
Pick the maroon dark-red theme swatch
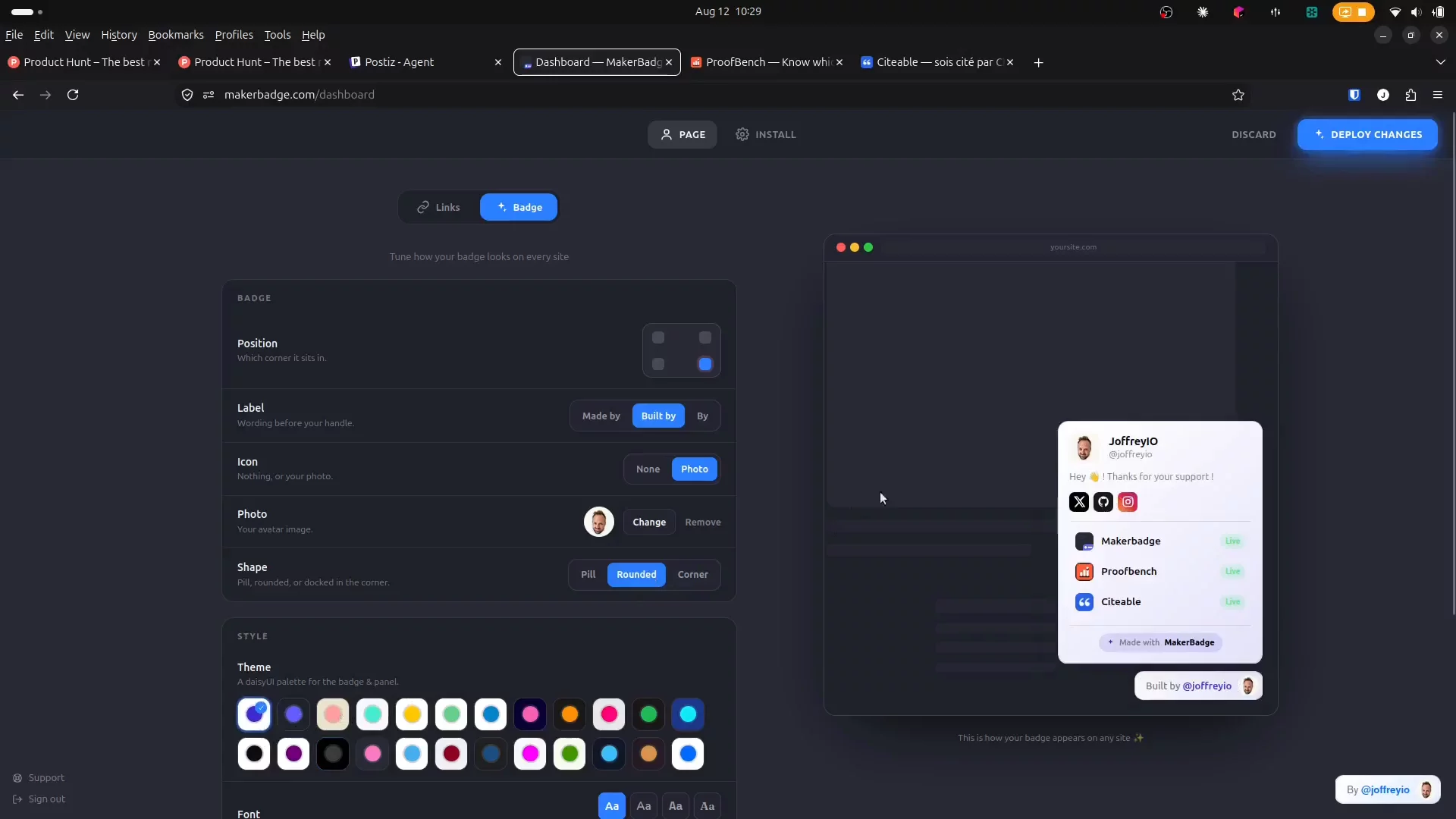click(x=451, y=754)
